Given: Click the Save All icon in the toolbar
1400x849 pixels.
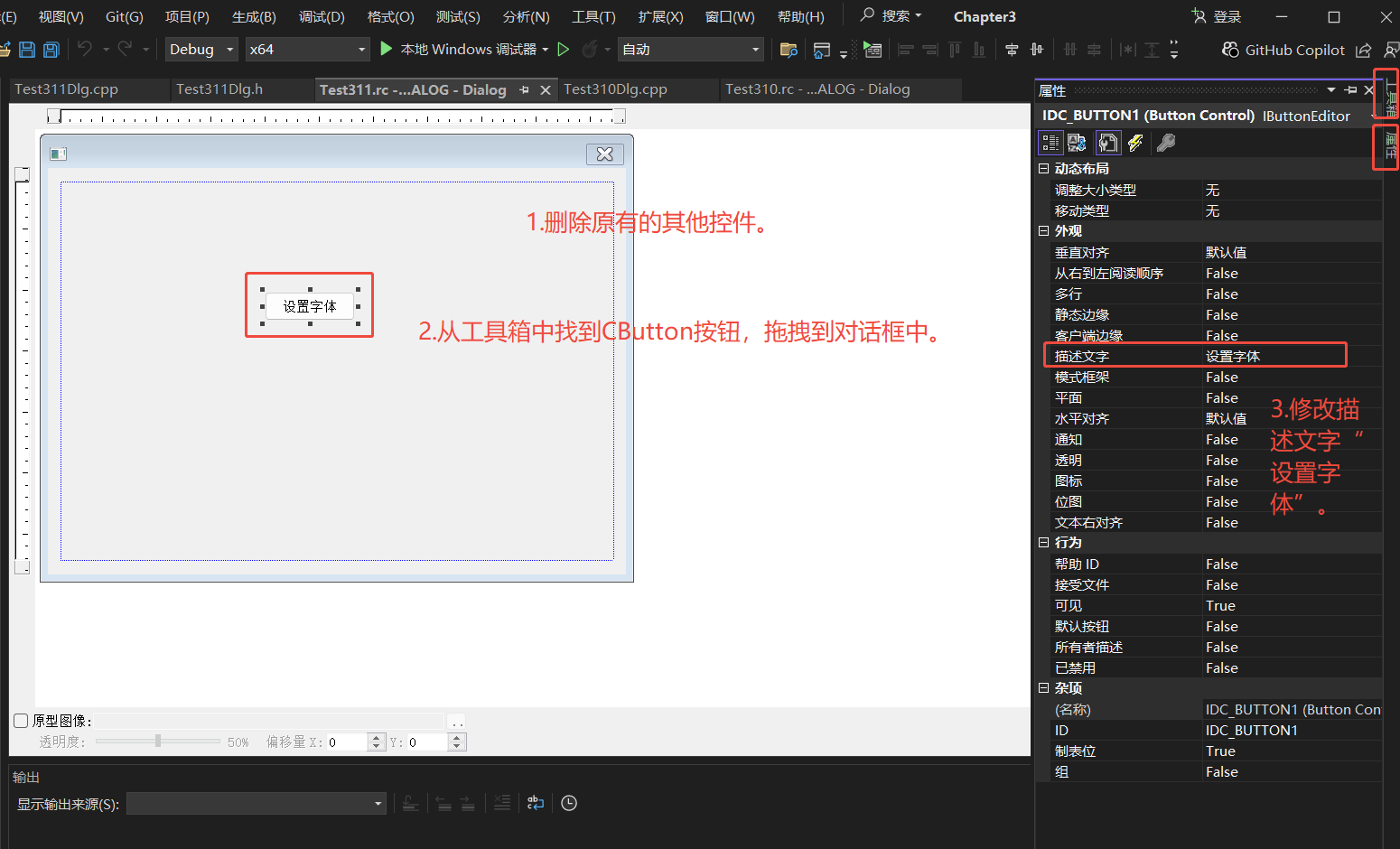Looking at the screenshot, I should (x=51, y=49).
